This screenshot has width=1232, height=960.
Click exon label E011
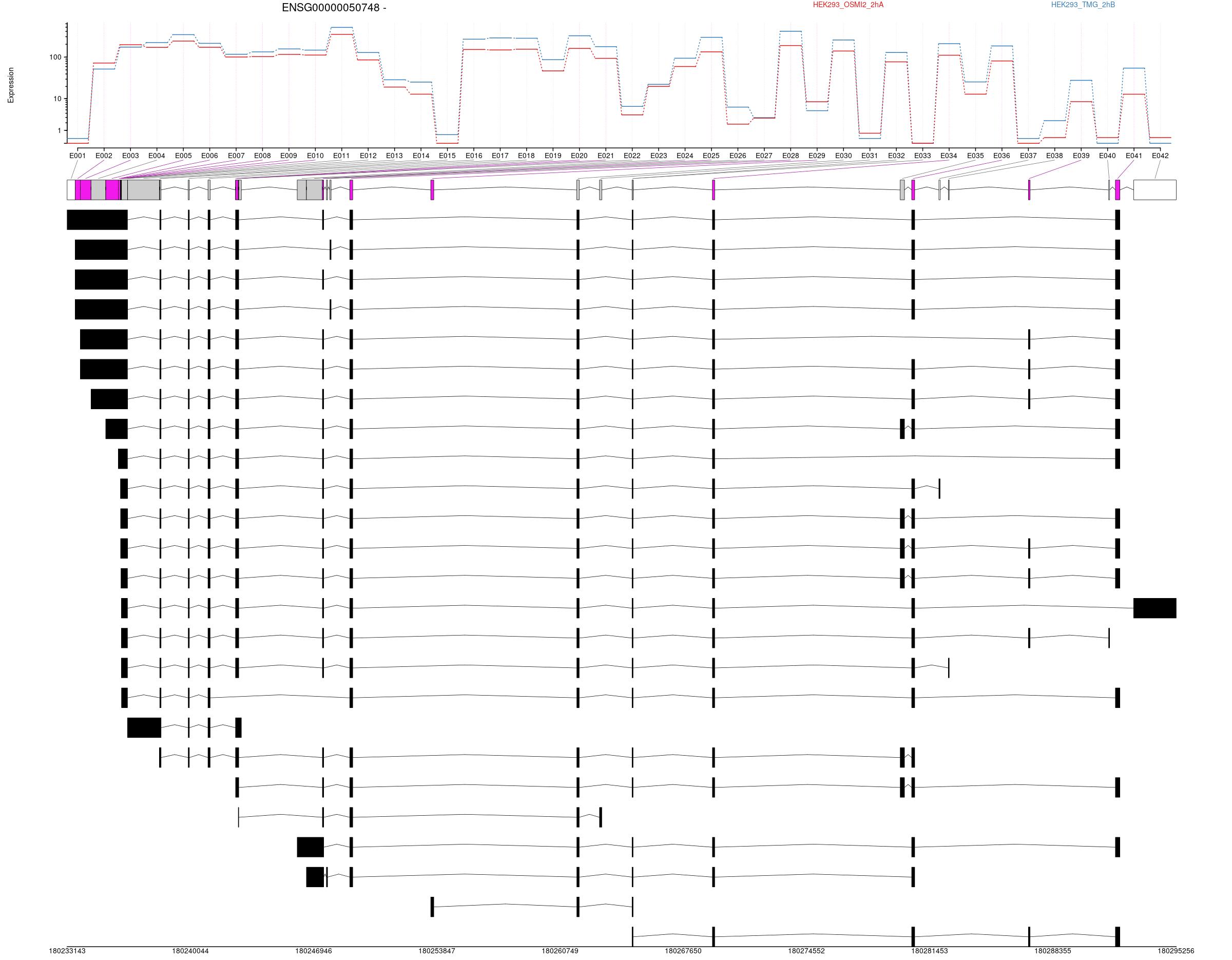(341, 156)
